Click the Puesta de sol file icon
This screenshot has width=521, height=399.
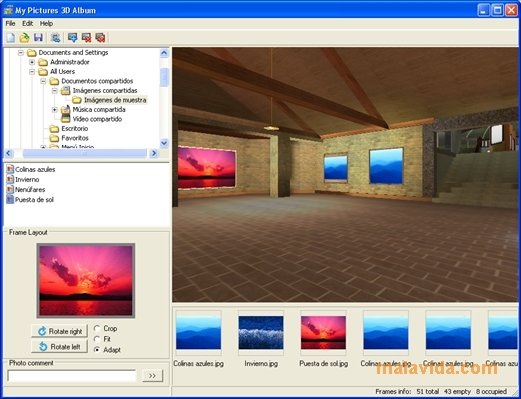(10, 199)
